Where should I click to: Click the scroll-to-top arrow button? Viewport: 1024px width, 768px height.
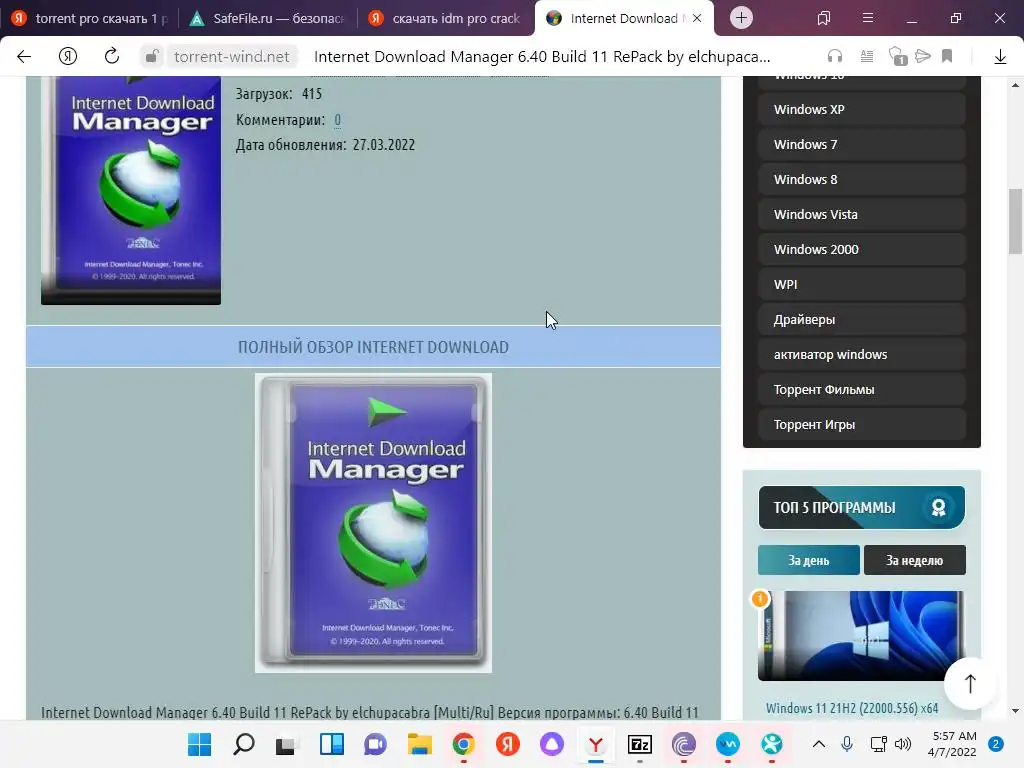click(970, 683)
